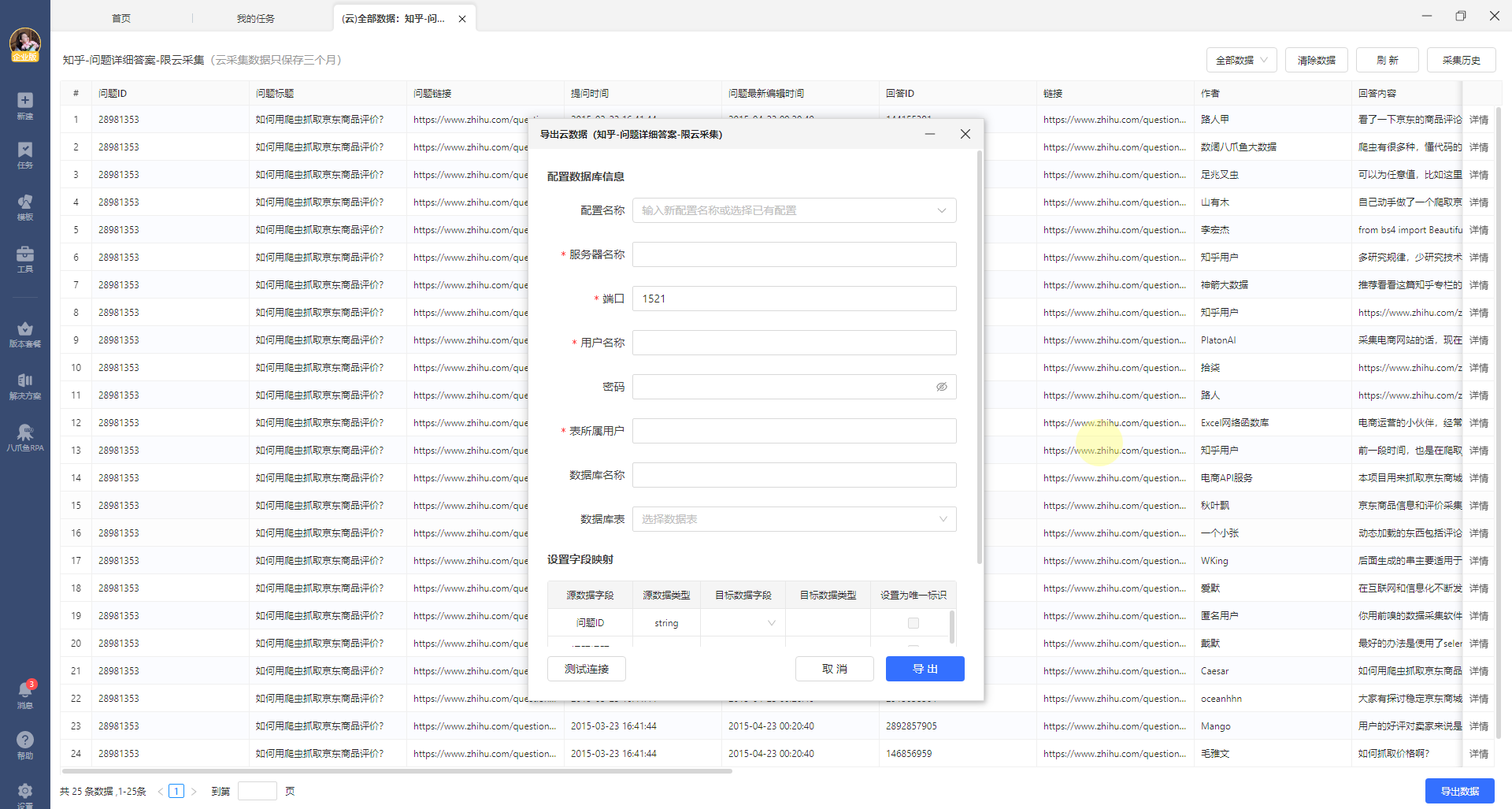The height and width of the screenshot is (809, 1512).
Task: Close the (云)全部数据 tab with its X
Action: point(462,19)
